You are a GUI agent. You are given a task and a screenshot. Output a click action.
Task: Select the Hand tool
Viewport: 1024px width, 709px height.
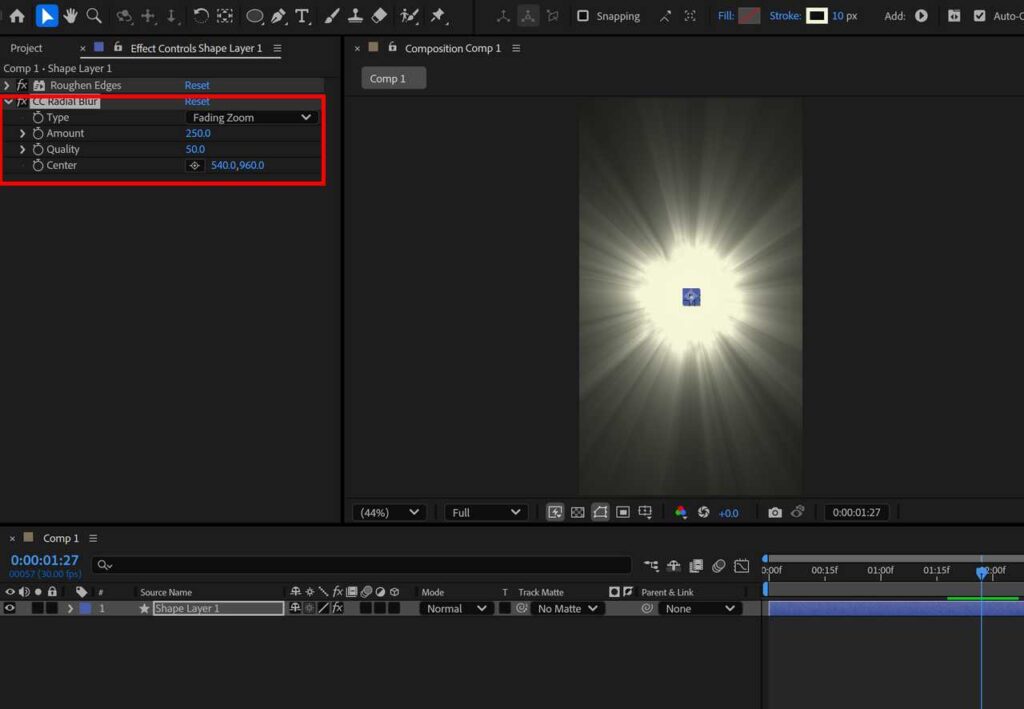[x=70, y=16]
